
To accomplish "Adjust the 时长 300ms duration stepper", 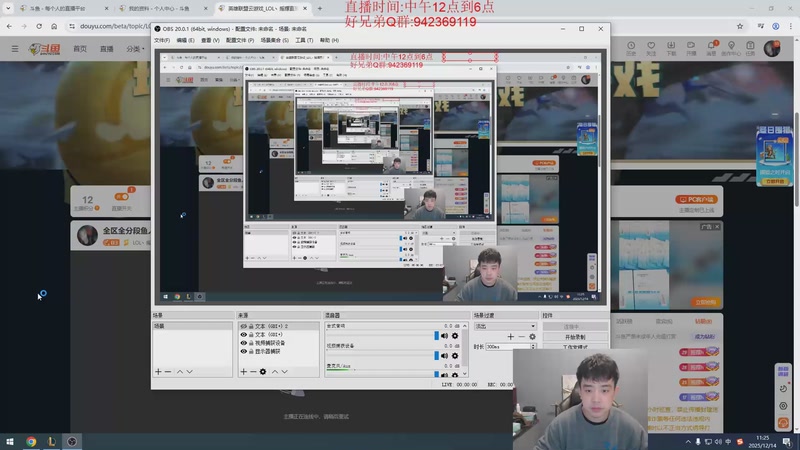I will [x=533, y=347].
